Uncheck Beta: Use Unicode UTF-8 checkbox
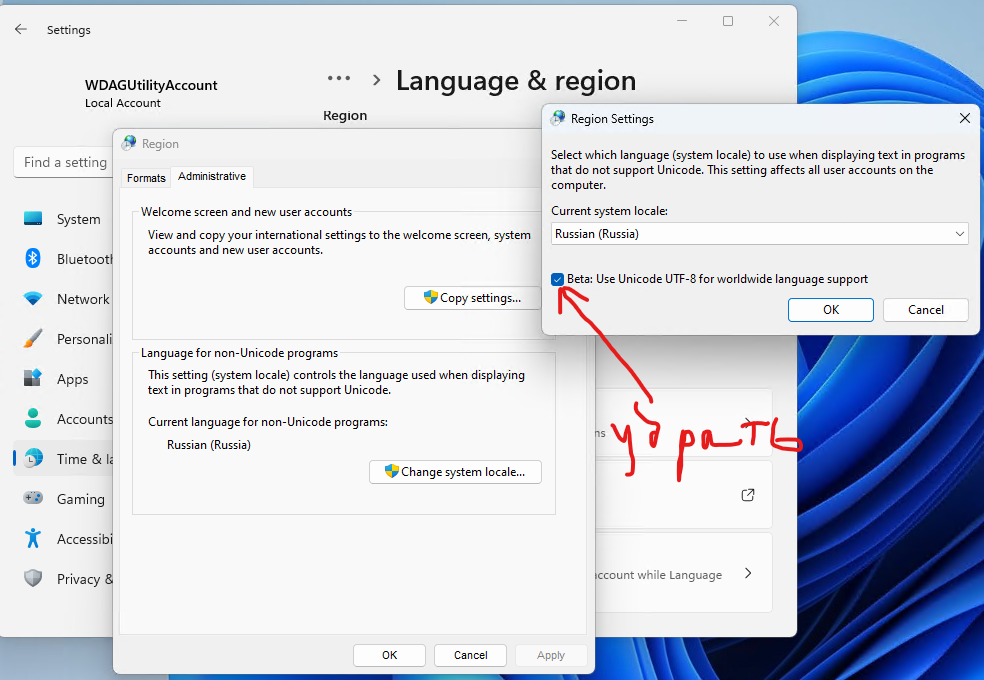The height and width of the screenshot is (680, 984). 558,279
